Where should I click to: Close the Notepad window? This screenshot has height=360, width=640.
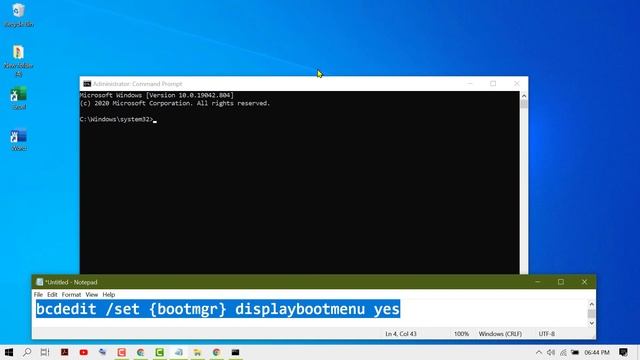[x=584, y=282]
